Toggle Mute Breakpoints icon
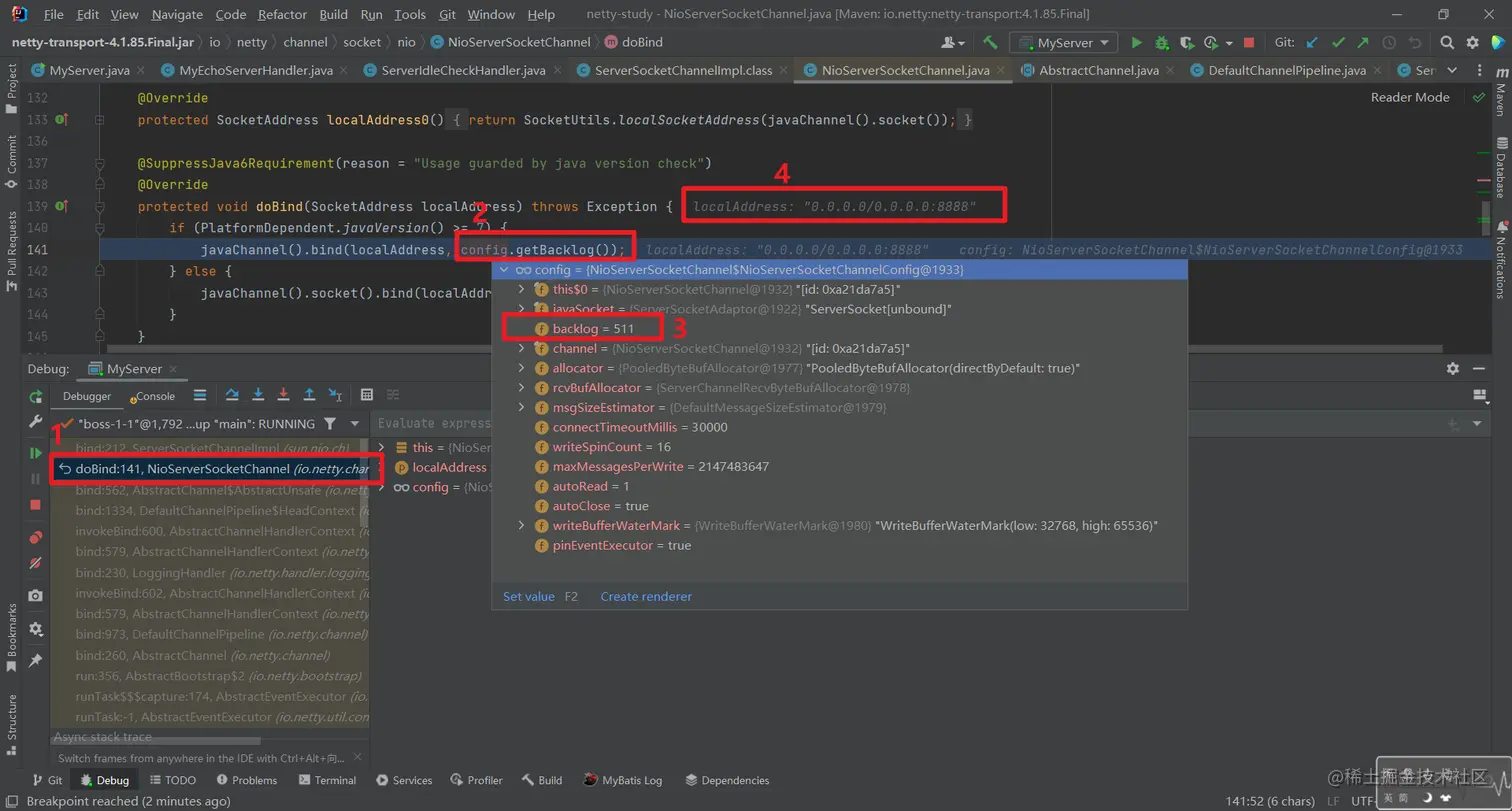The height and width of the screenshot is (811, 1512). pos(36,563)
